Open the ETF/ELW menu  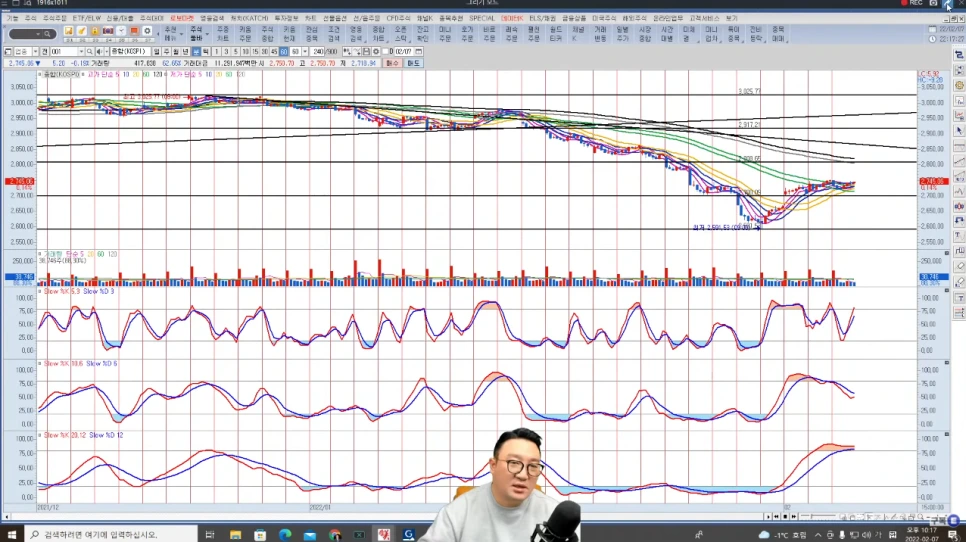tap(87, 18)
